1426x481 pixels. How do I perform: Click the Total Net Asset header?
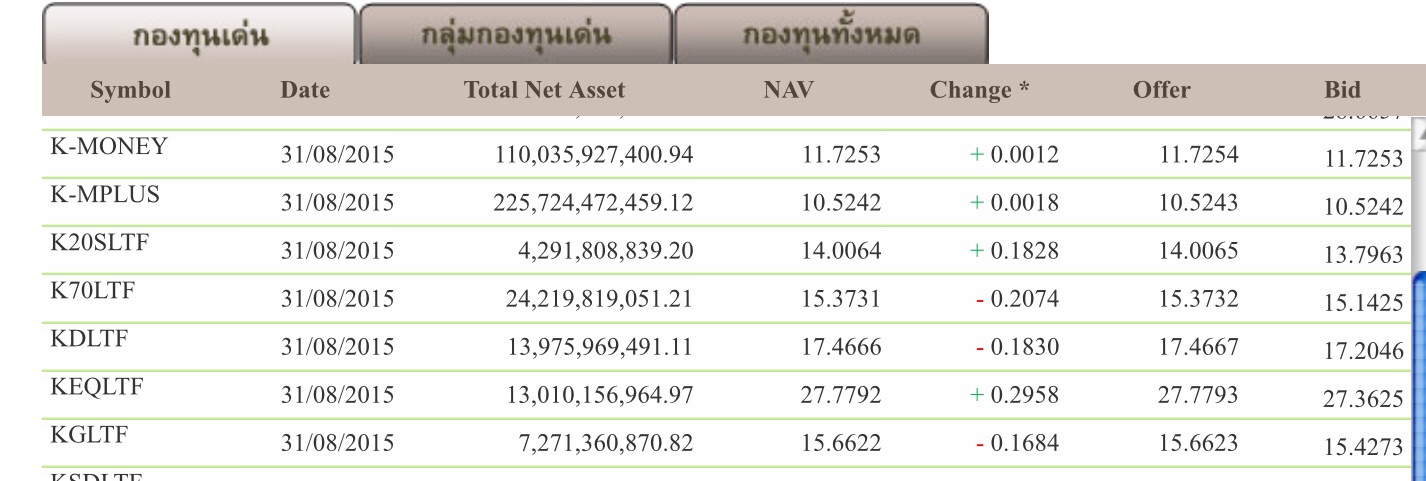[544, 90]
